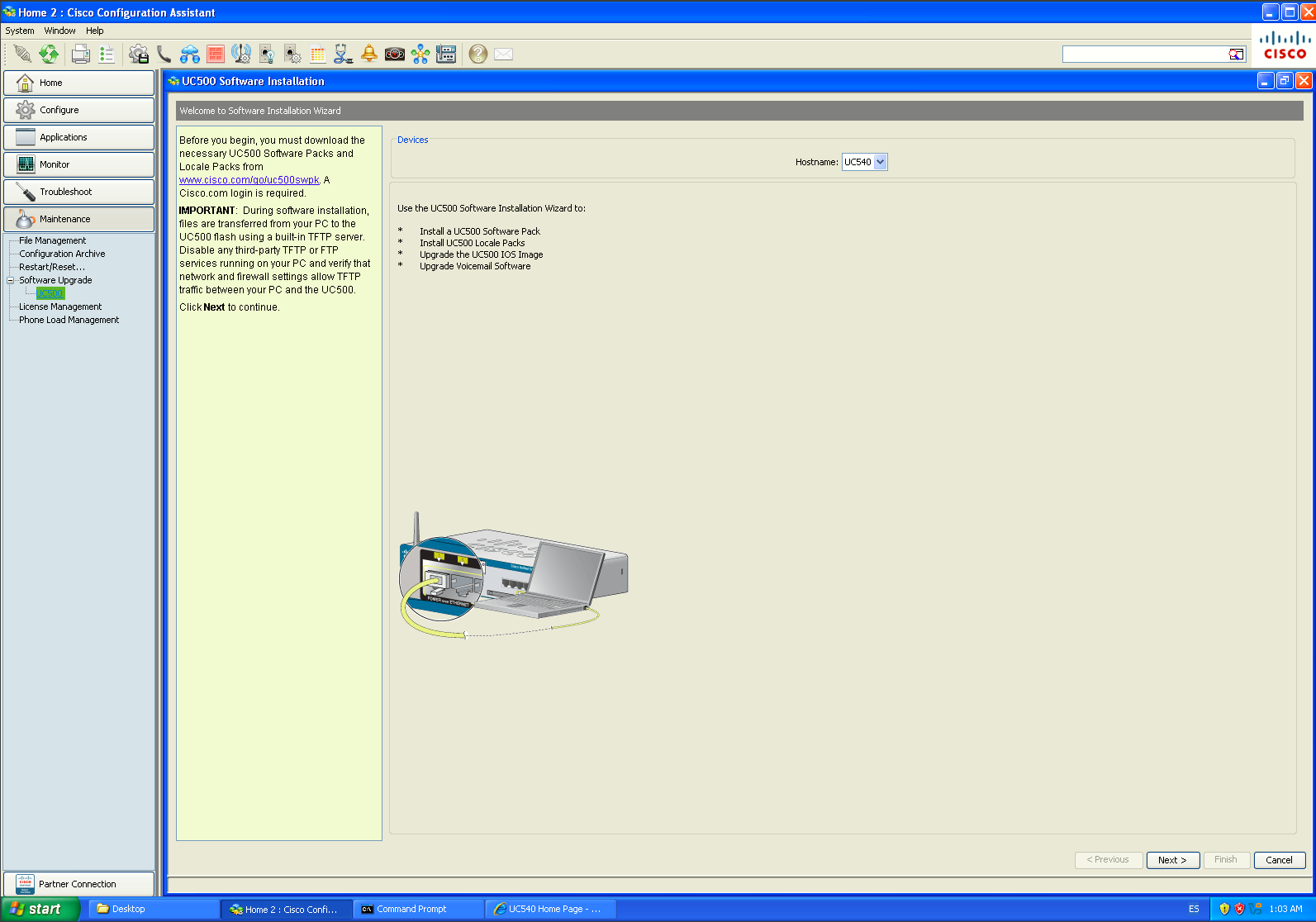
Task: Restore the UC500 Software Installation inner window
Action: 1285,81
